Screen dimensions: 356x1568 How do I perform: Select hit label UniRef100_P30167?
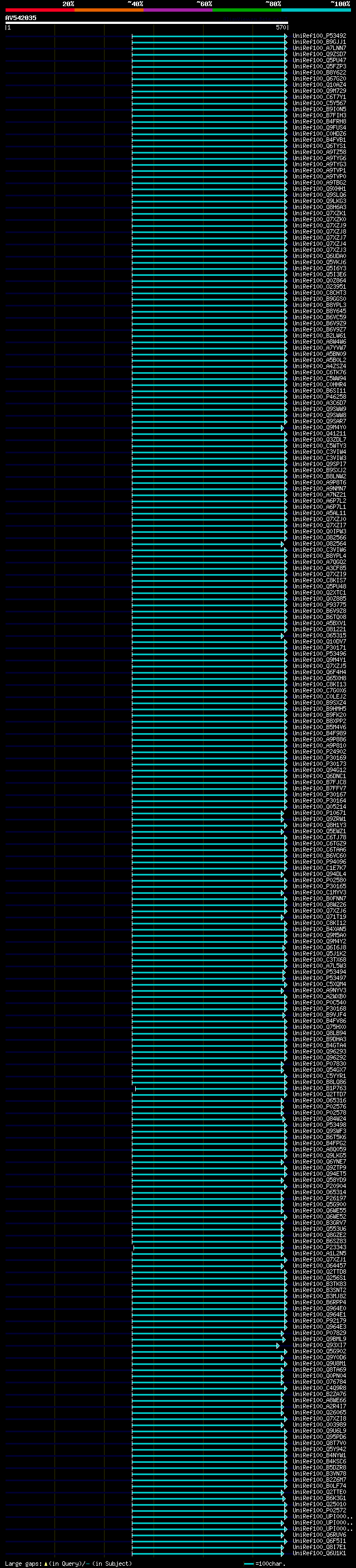[x=319, y=794]
